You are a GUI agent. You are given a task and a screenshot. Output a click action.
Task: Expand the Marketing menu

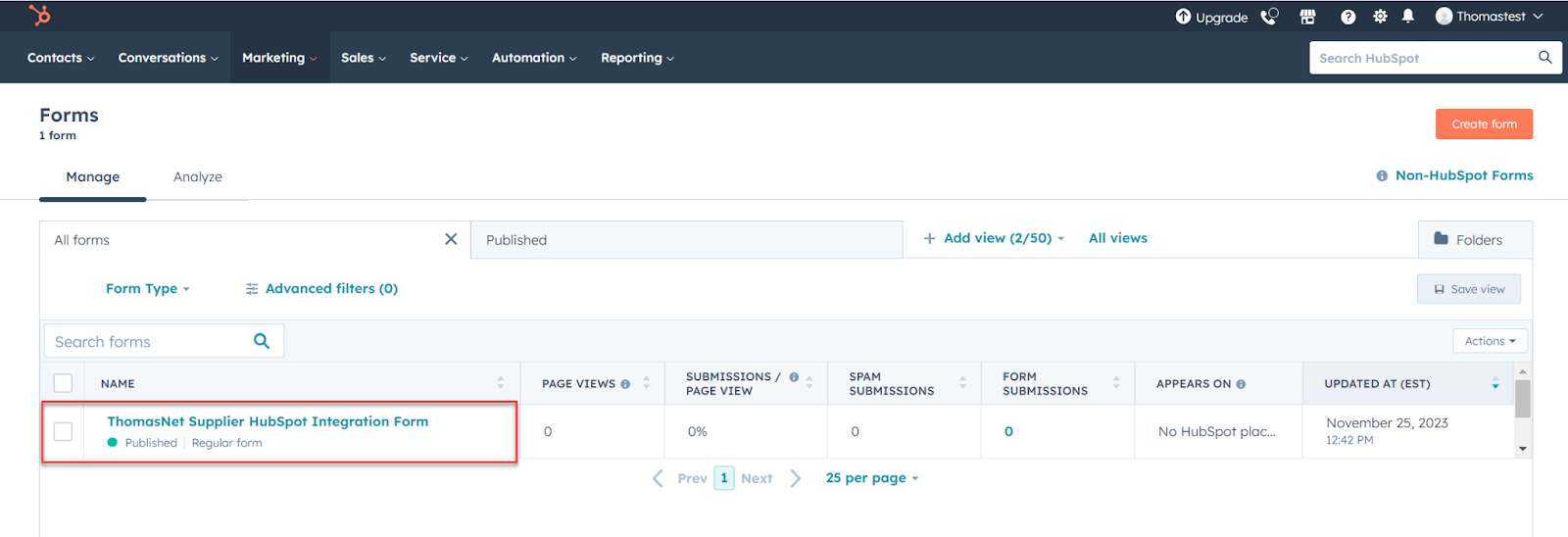click(279, 58)
